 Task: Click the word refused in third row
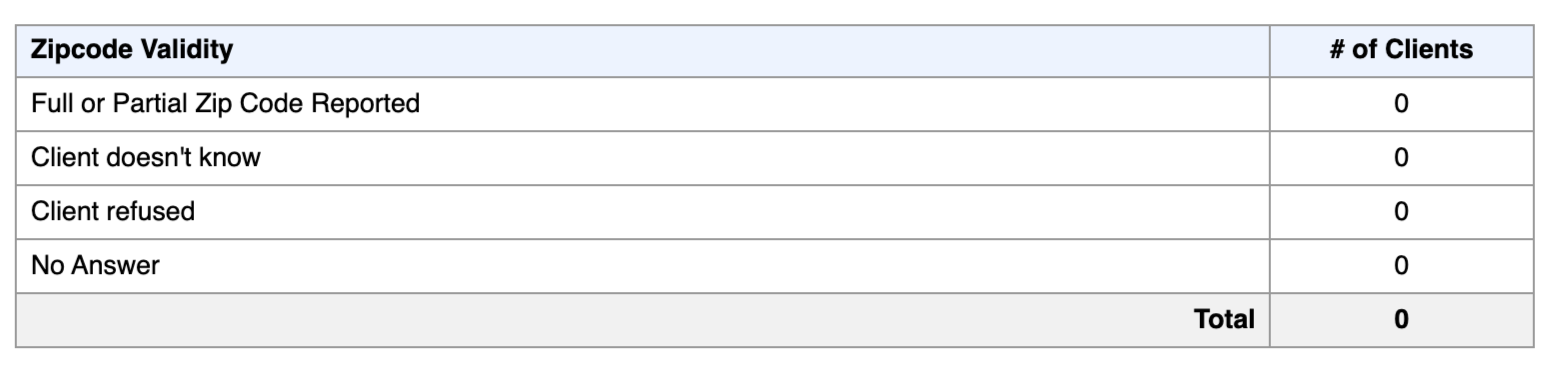point(155,212)
